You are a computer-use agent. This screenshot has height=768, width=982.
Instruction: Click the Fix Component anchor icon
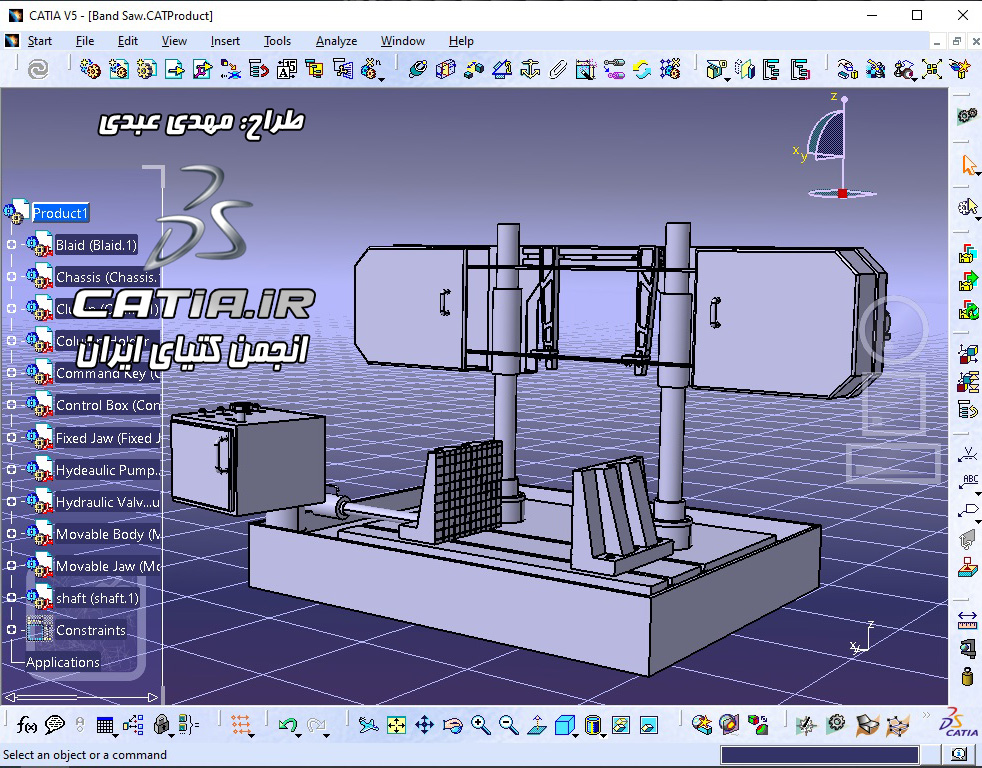(x=530, y=69)
